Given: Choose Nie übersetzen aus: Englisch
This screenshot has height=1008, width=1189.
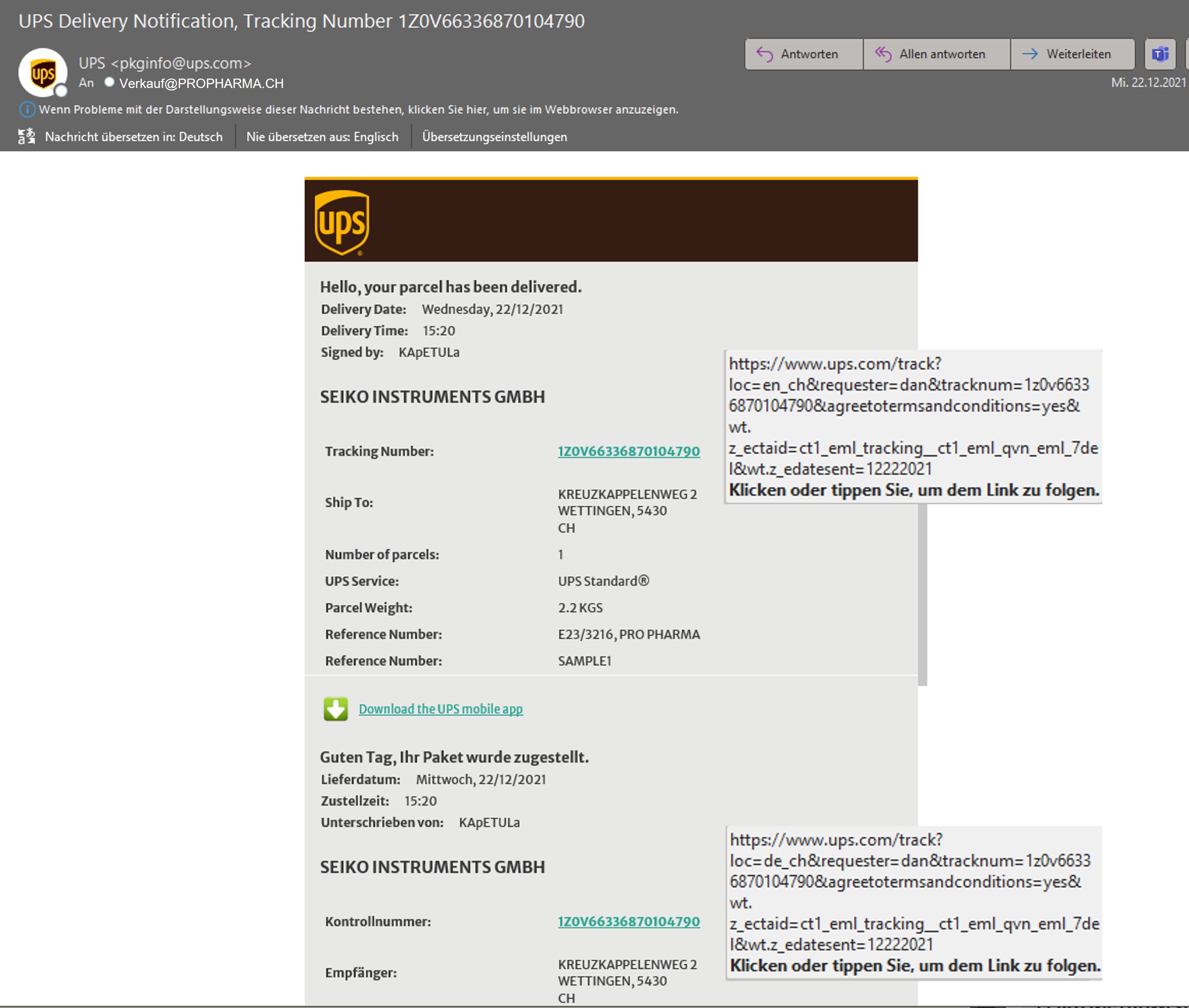Looking at the screenshot, I should pos(322,137).
